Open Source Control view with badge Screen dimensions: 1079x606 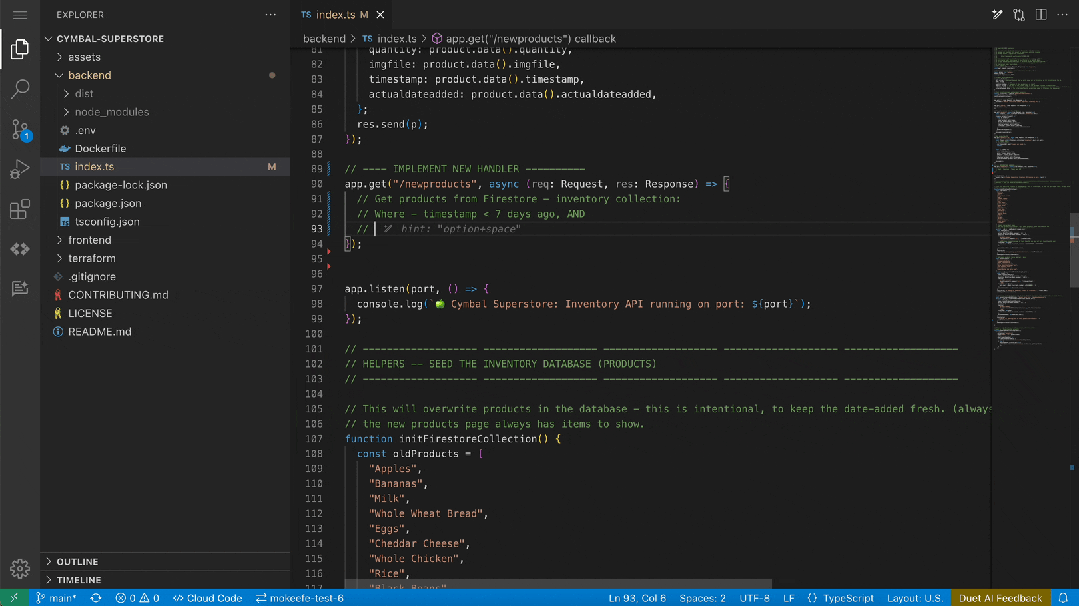tap(20, 129)
